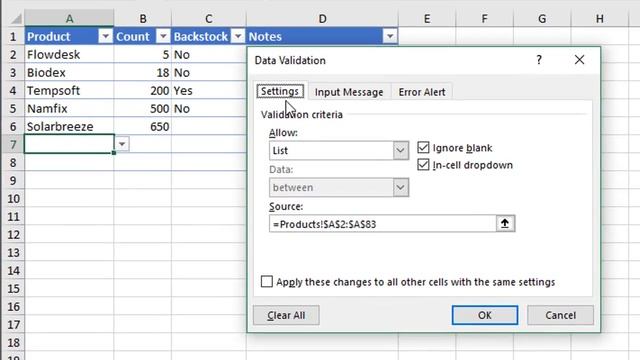
Task: Select the Solarbreeze cell
Action: click(x=69, y=126)
